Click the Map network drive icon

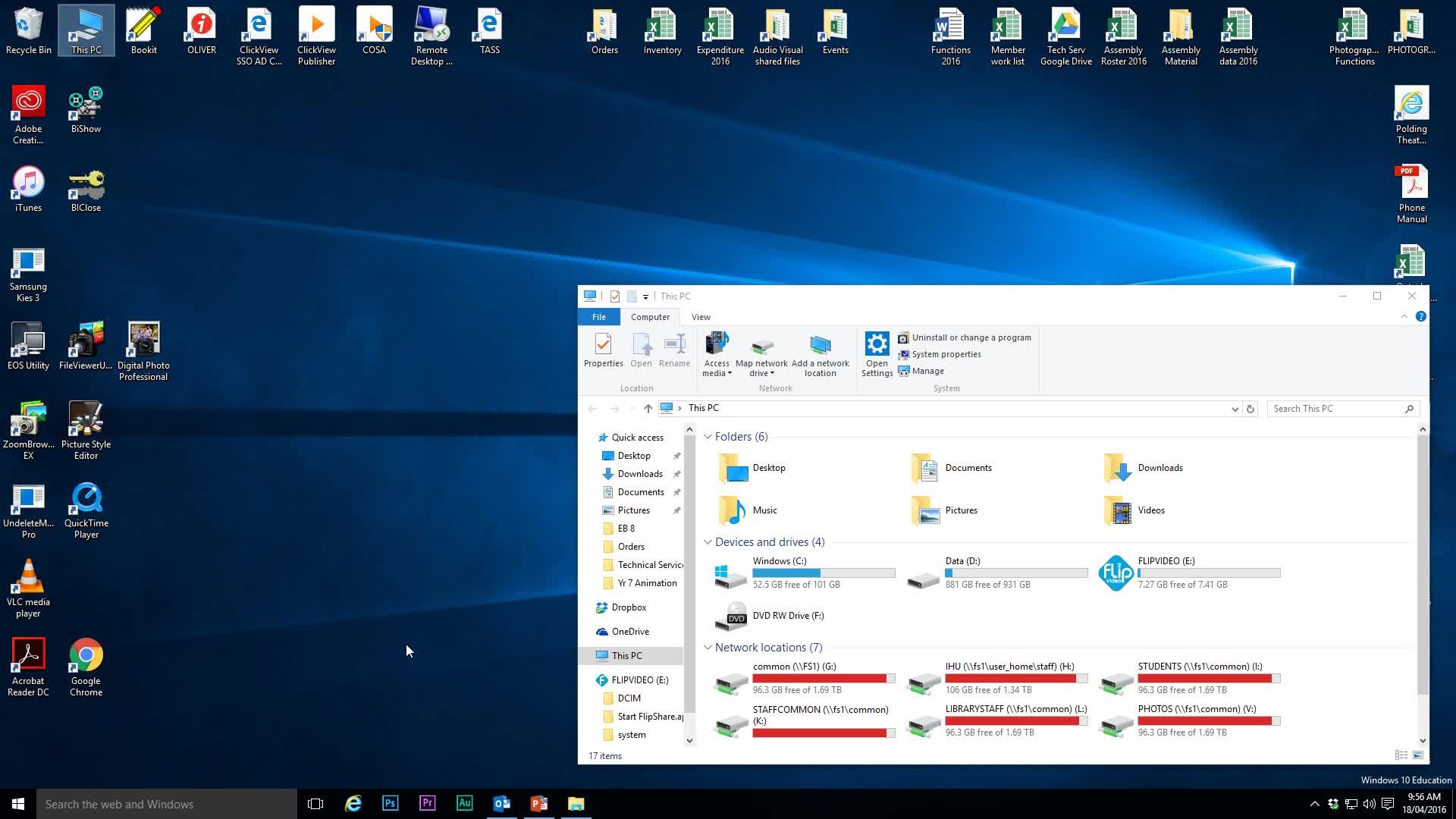point(761,347)
